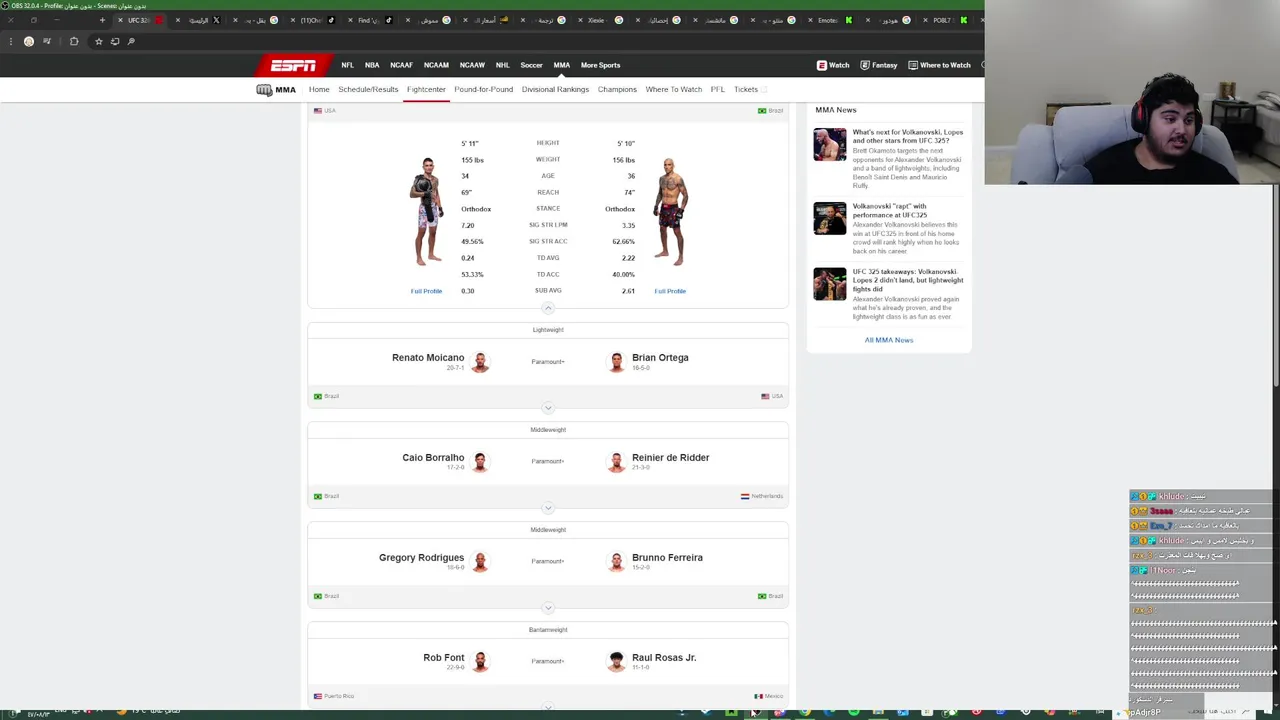Open ESPN Watch from header
Viewport: 1280px width, 720px height.
point(833,65)
